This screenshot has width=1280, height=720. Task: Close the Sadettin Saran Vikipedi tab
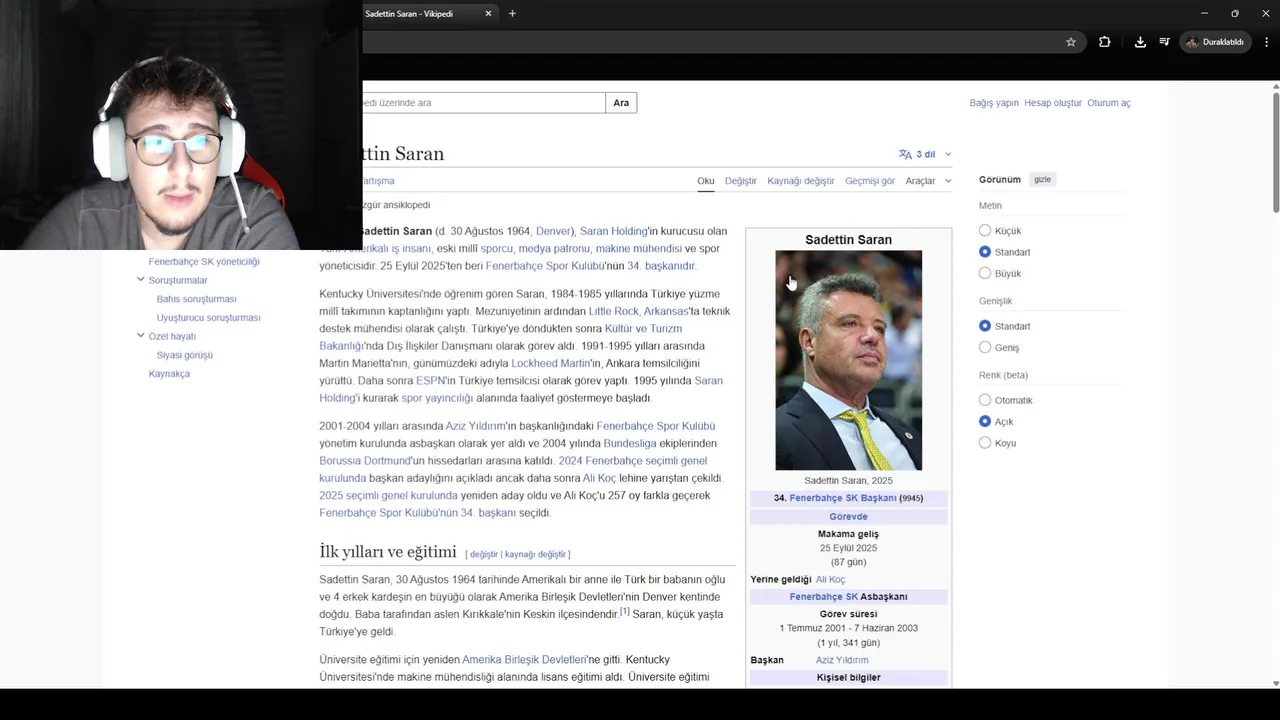489,14
